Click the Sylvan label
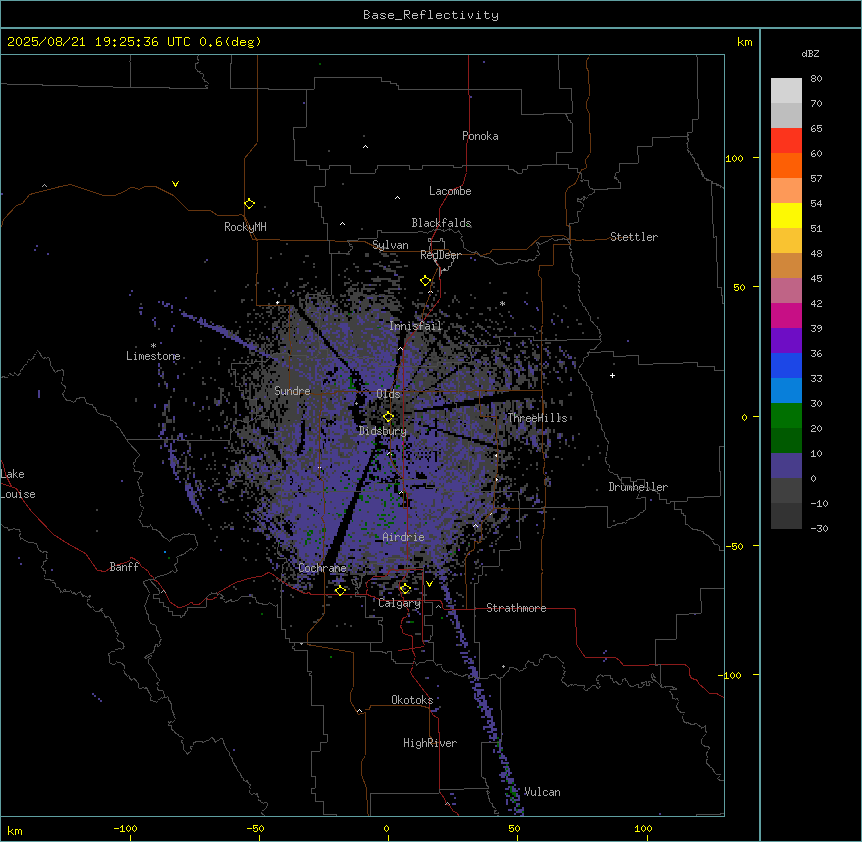 (x=390, y=245)
